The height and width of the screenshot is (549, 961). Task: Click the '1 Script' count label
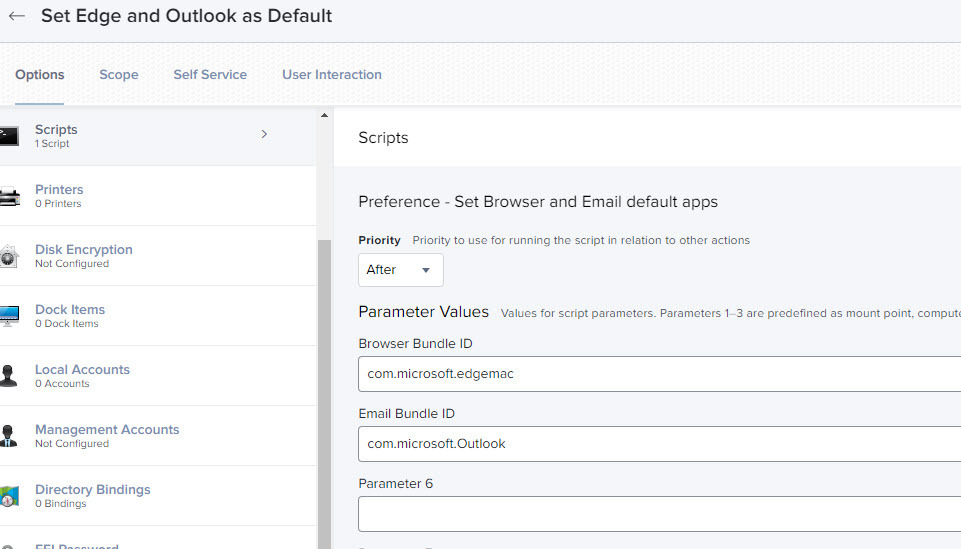coord(52,144)
